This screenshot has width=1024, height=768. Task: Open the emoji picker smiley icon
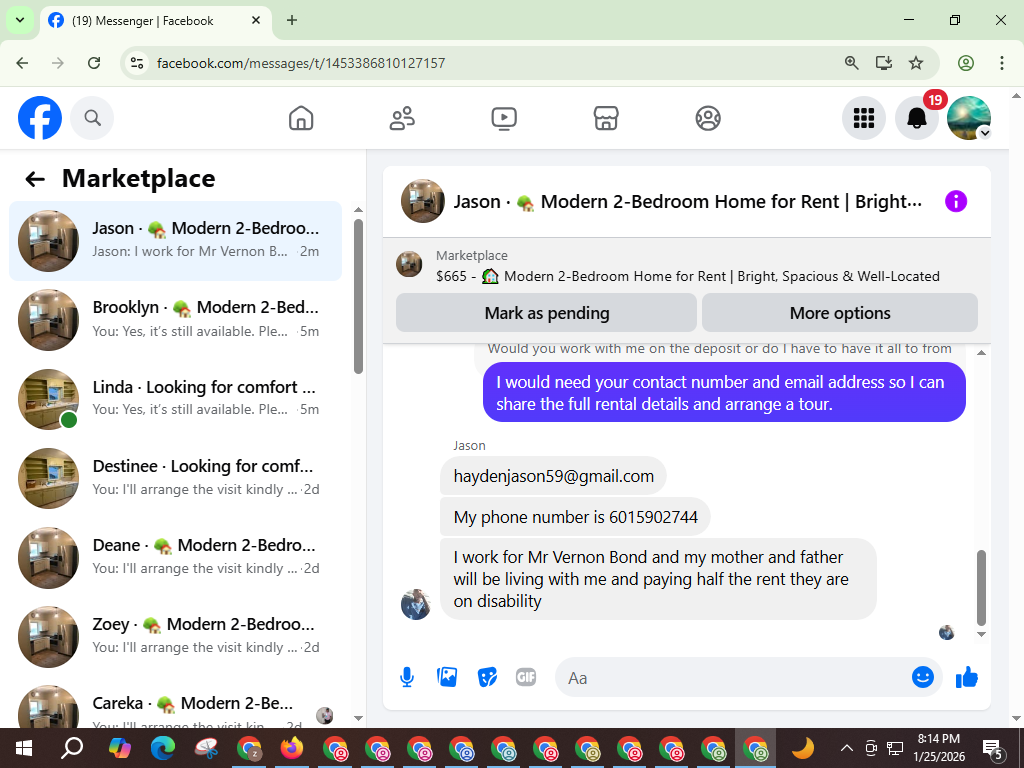pyautogui.click(x=923, y=677)
